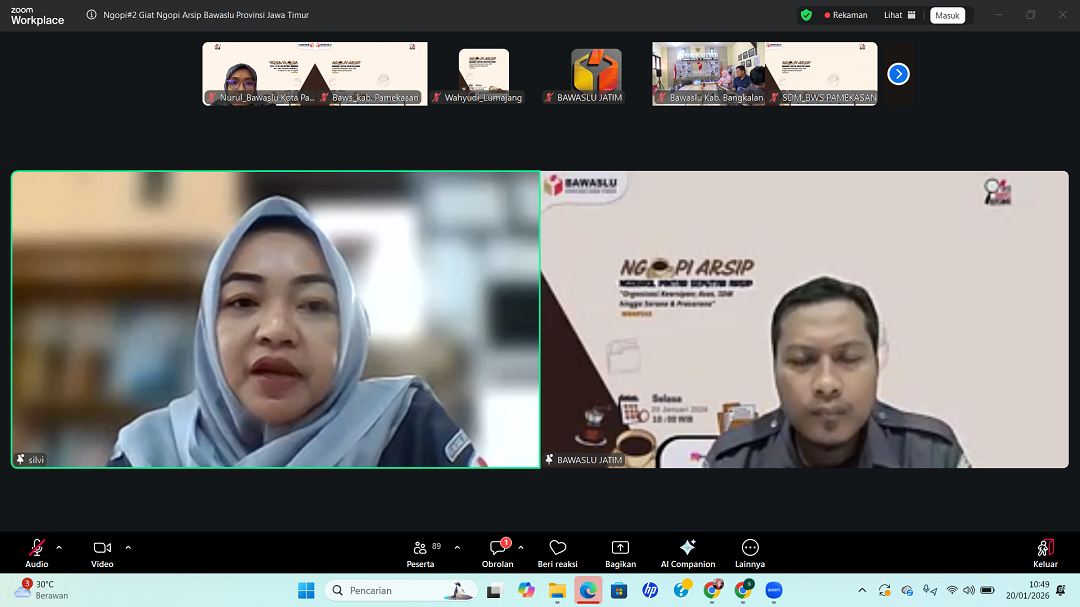
Task: Open the second Chrome profile icon
Action: coord(743,590)
